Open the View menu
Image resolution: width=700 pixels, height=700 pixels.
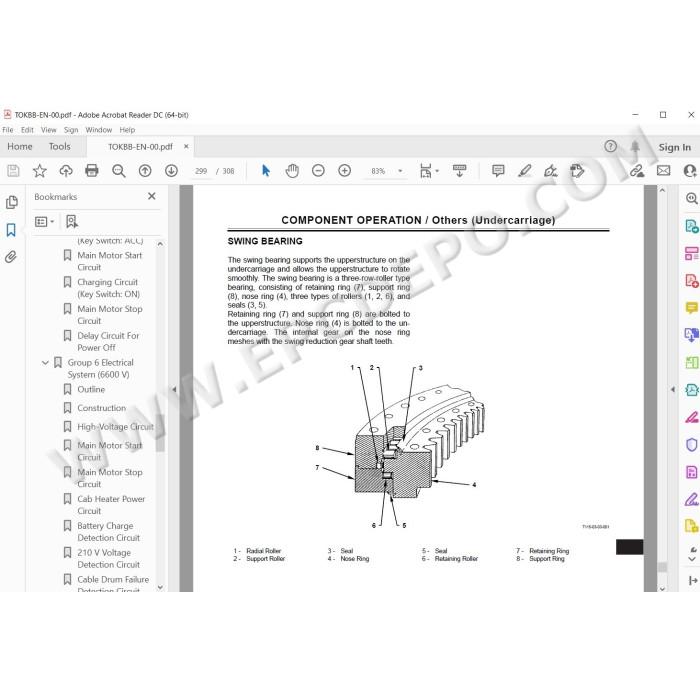pyautogui.click(x=49, y=130)
